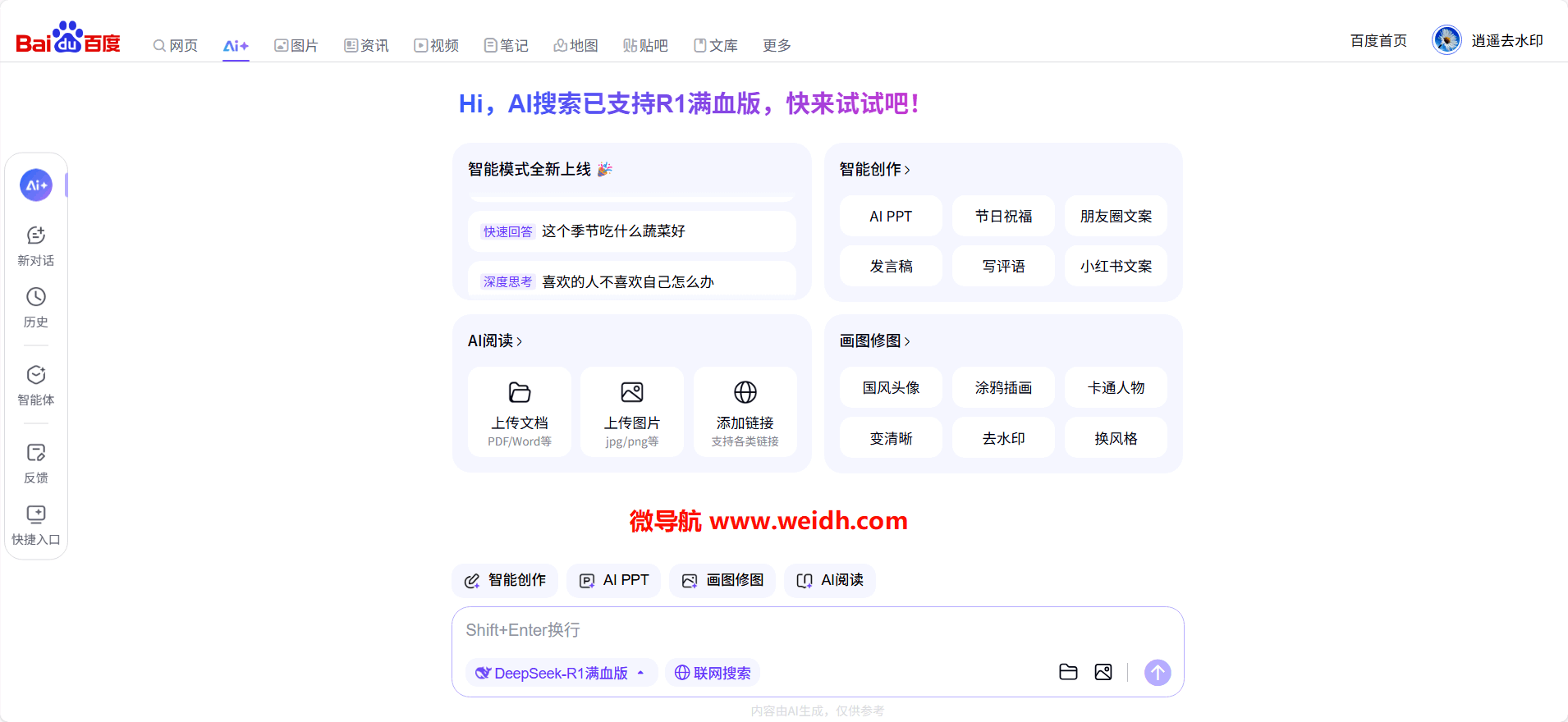Select 节日祝福 creation option
The height and width of the screenshot is (722, 1568).
1003,217
